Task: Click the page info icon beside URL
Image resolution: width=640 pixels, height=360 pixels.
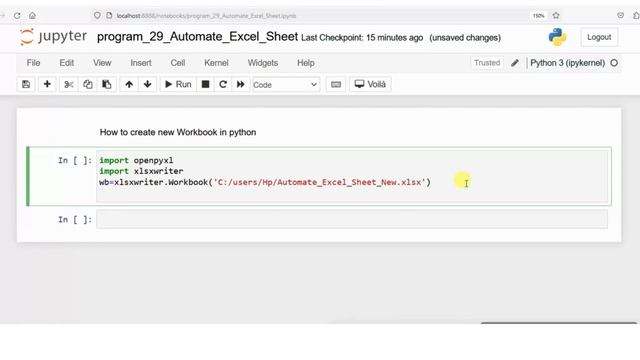Action: coord(109,16)
